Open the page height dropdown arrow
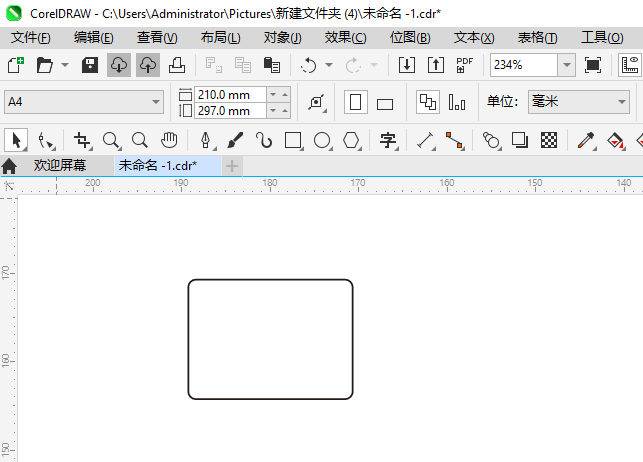643x462 pixels. (273, 111)
